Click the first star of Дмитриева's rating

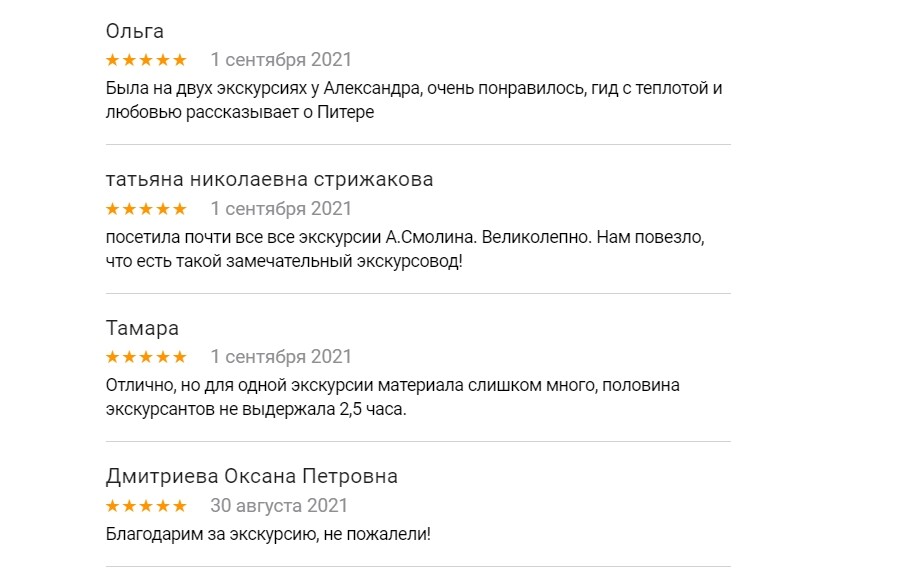113,505
